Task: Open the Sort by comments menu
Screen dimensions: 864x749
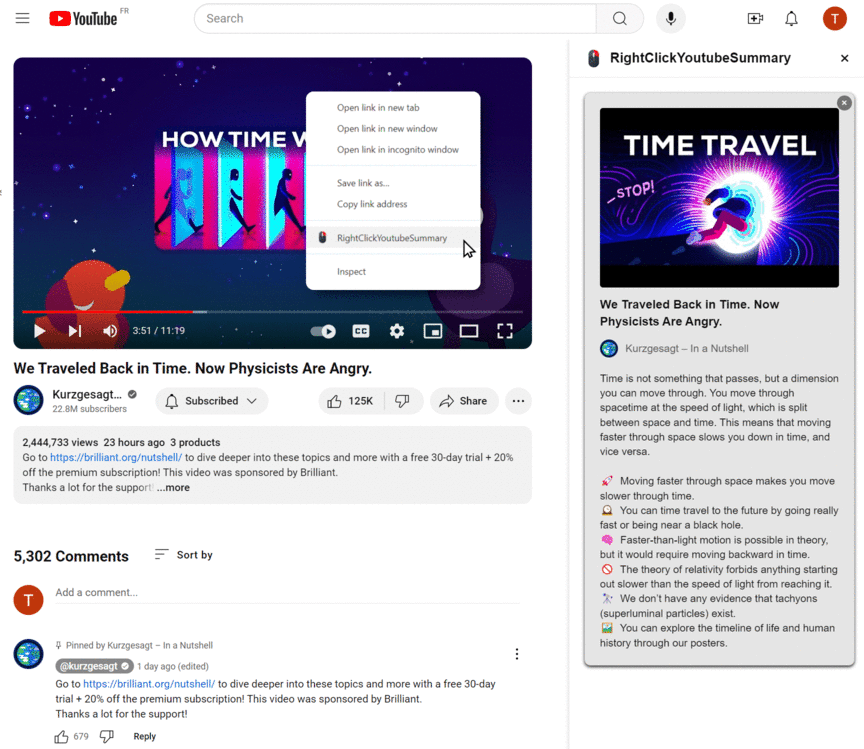Action: [184, 555]
